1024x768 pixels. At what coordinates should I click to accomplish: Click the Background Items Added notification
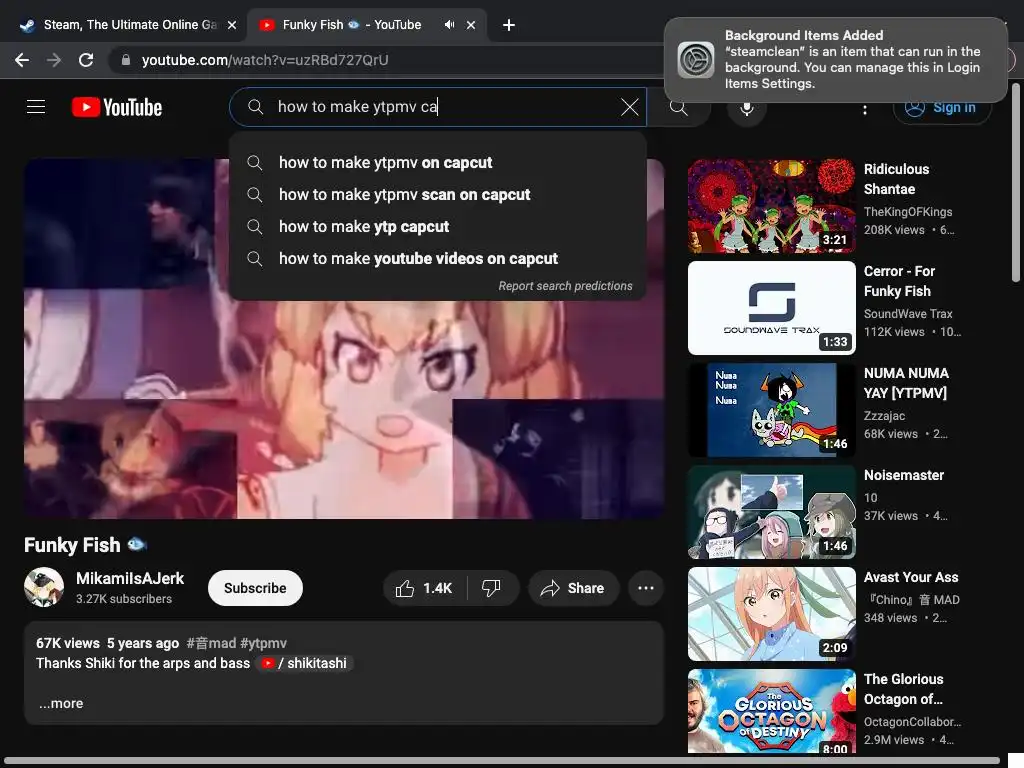click(836, 59)
